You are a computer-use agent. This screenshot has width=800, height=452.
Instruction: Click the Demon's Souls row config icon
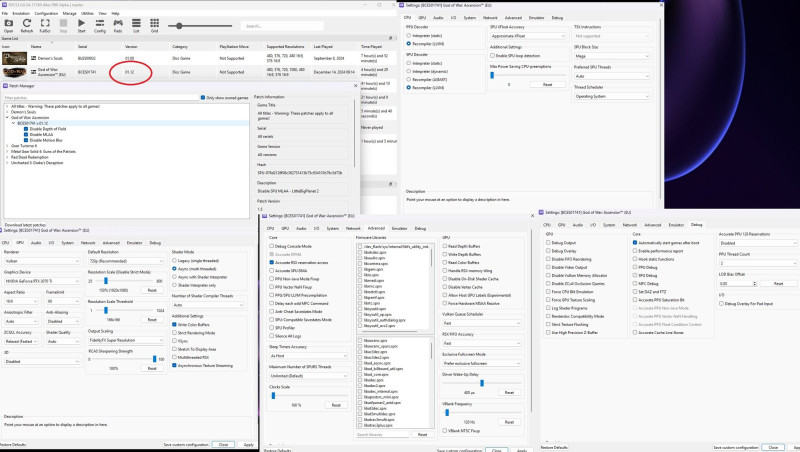34,58
